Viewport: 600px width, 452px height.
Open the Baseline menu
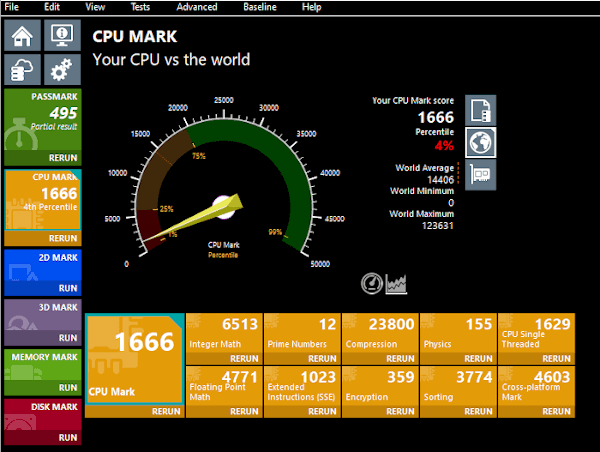[x=260, y=7]
